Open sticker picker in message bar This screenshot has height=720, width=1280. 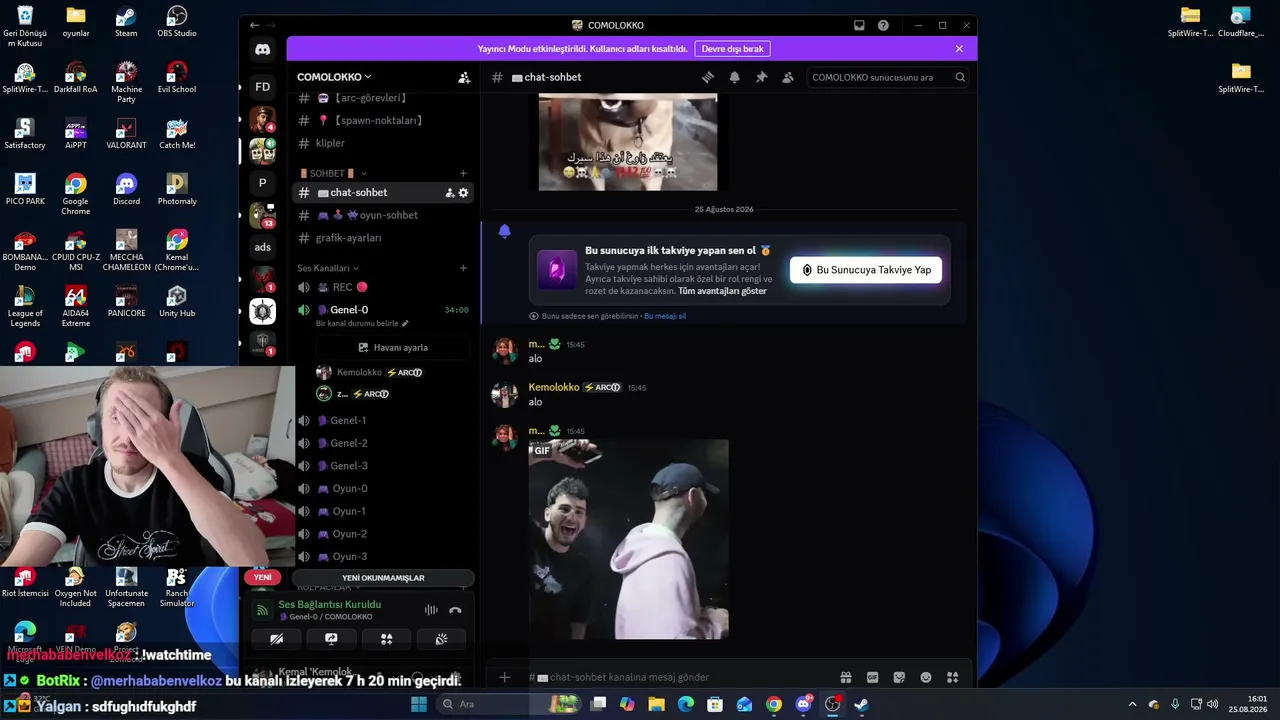click(x=899, y=677)
